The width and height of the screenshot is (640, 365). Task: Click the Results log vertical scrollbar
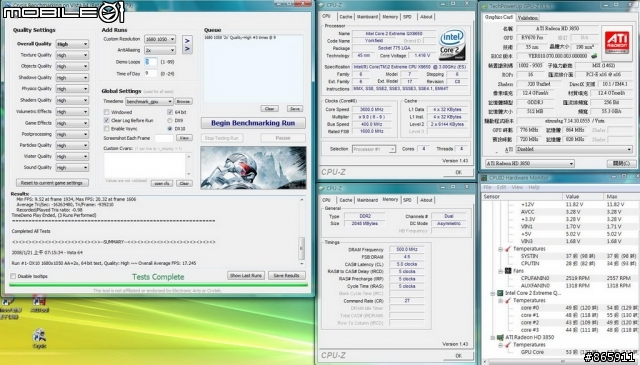click(302, 231)
